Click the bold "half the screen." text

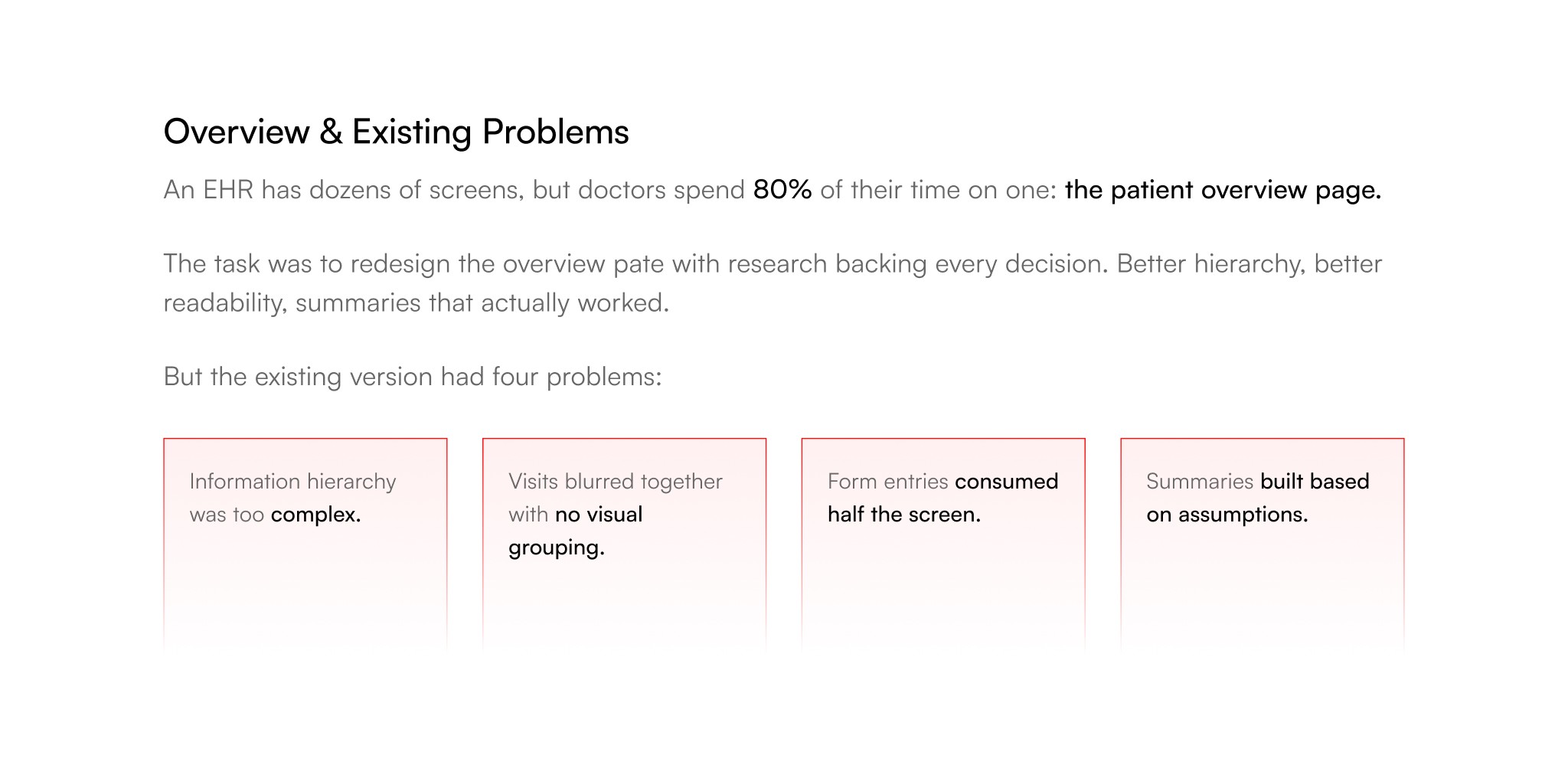click(x=903, y=515)
